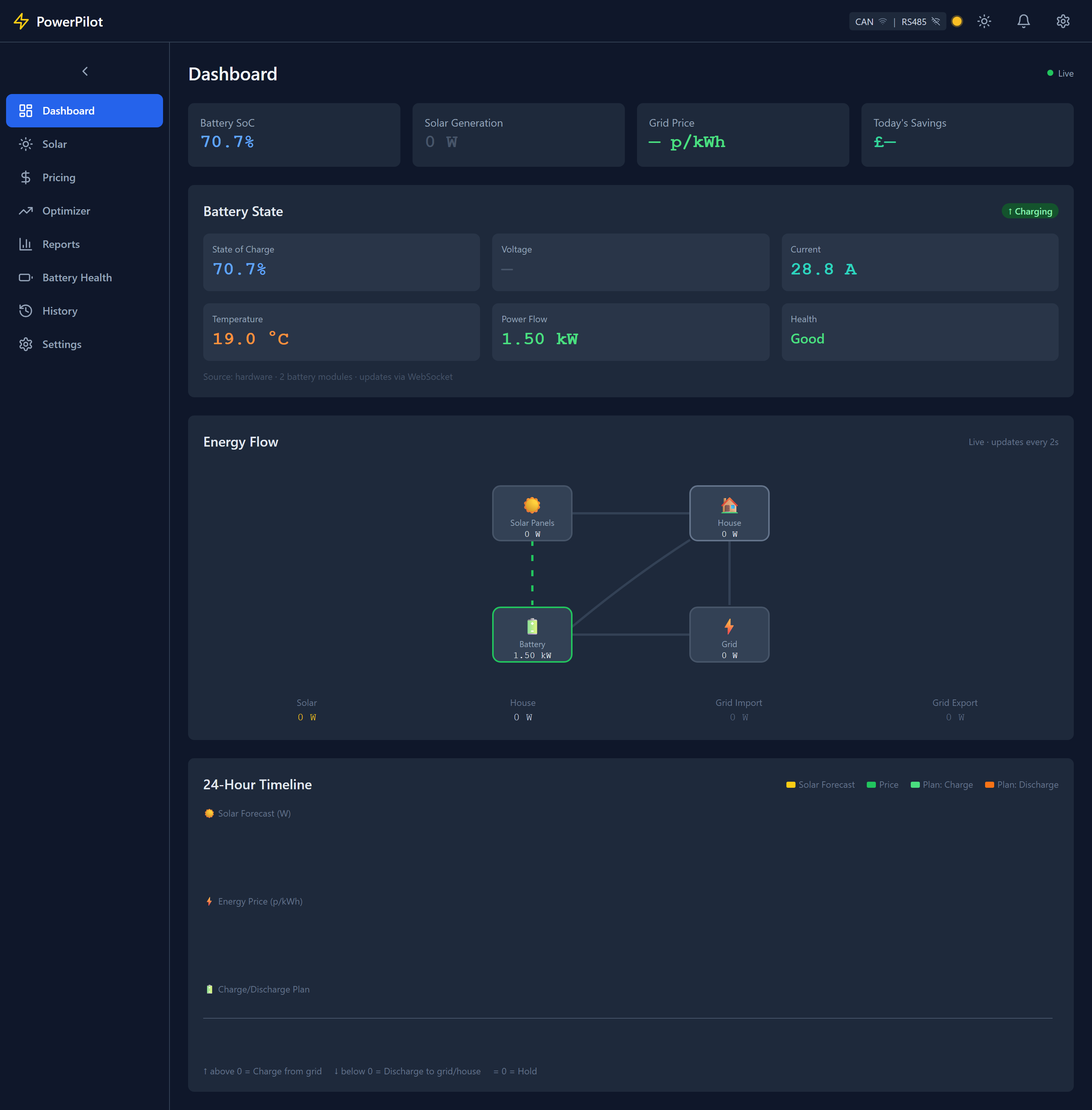Toggle the Plan: Discharge legend item
Image resolution: width=1092 pixels, height=1110 pixels.
click(x=1021, y=784)
